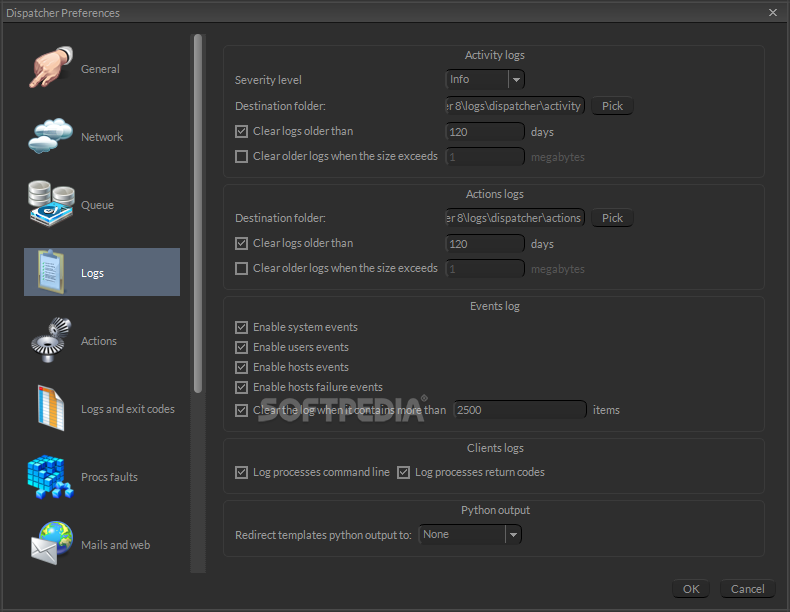Enable Activity logs clear when size exceeds

pyautogui.click(x=241, y=157)
